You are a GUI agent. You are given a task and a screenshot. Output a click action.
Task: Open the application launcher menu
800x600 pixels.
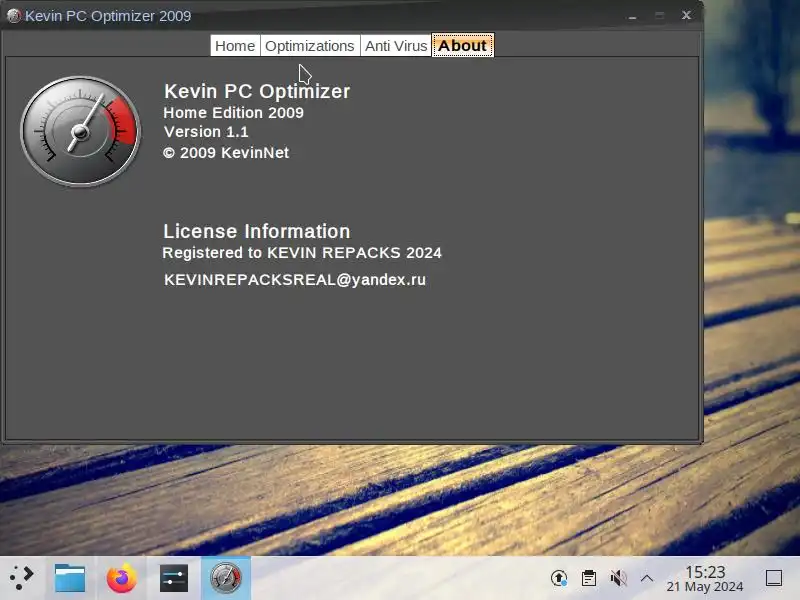click(21, 578)
